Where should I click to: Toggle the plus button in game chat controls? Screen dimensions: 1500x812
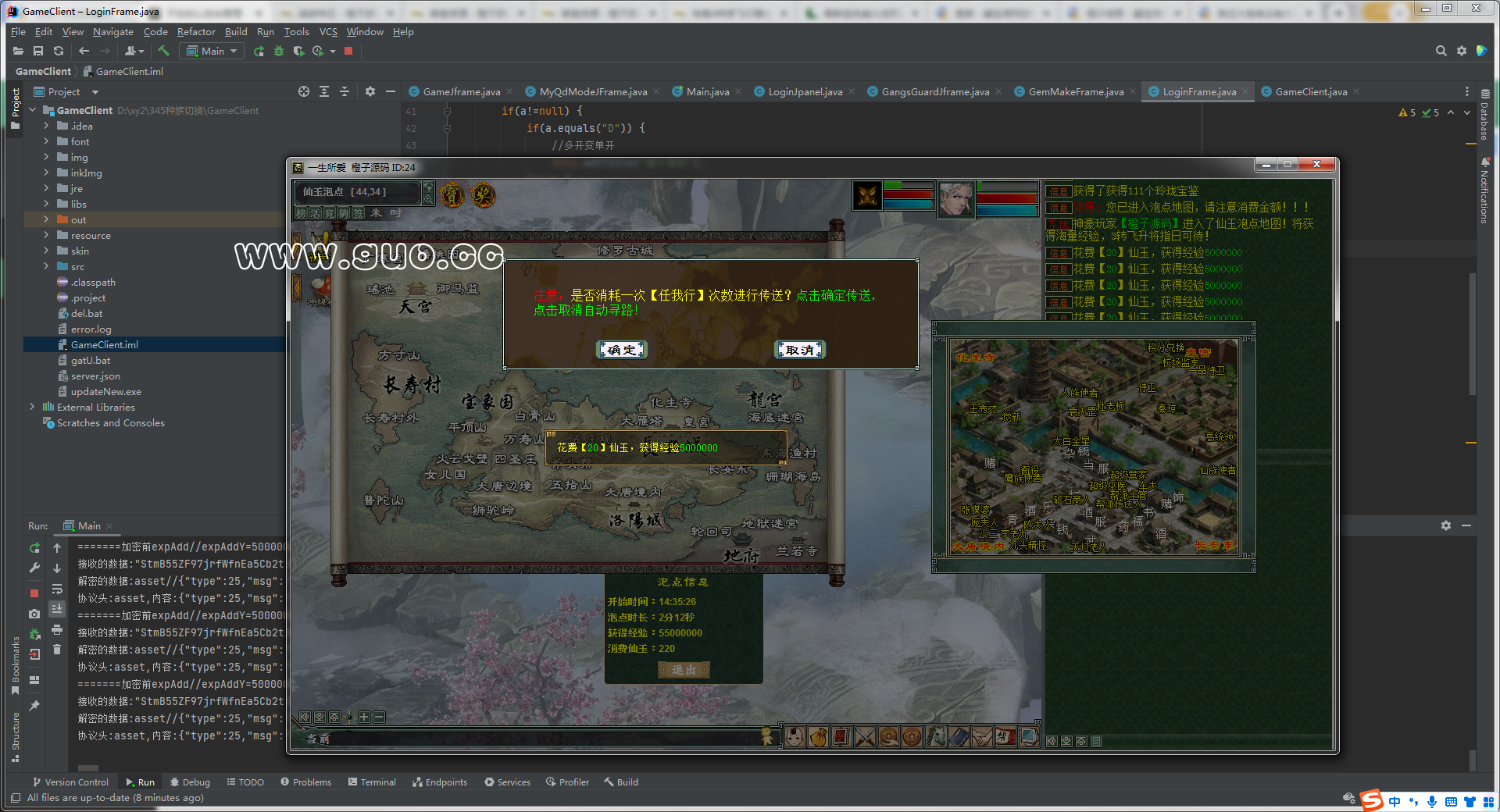364,717
